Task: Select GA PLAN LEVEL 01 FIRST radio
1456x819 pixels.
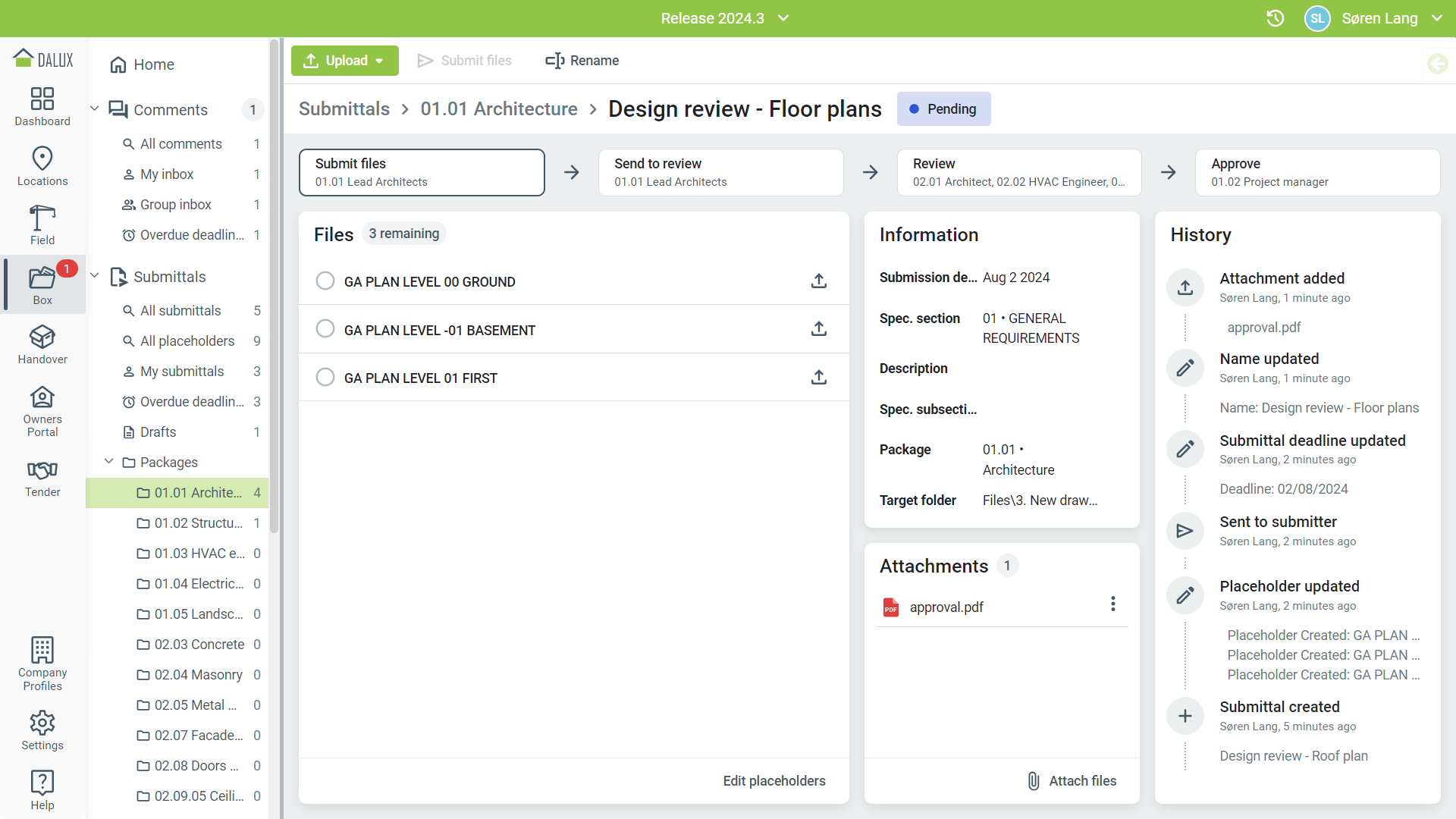Action: pos(325,378)
